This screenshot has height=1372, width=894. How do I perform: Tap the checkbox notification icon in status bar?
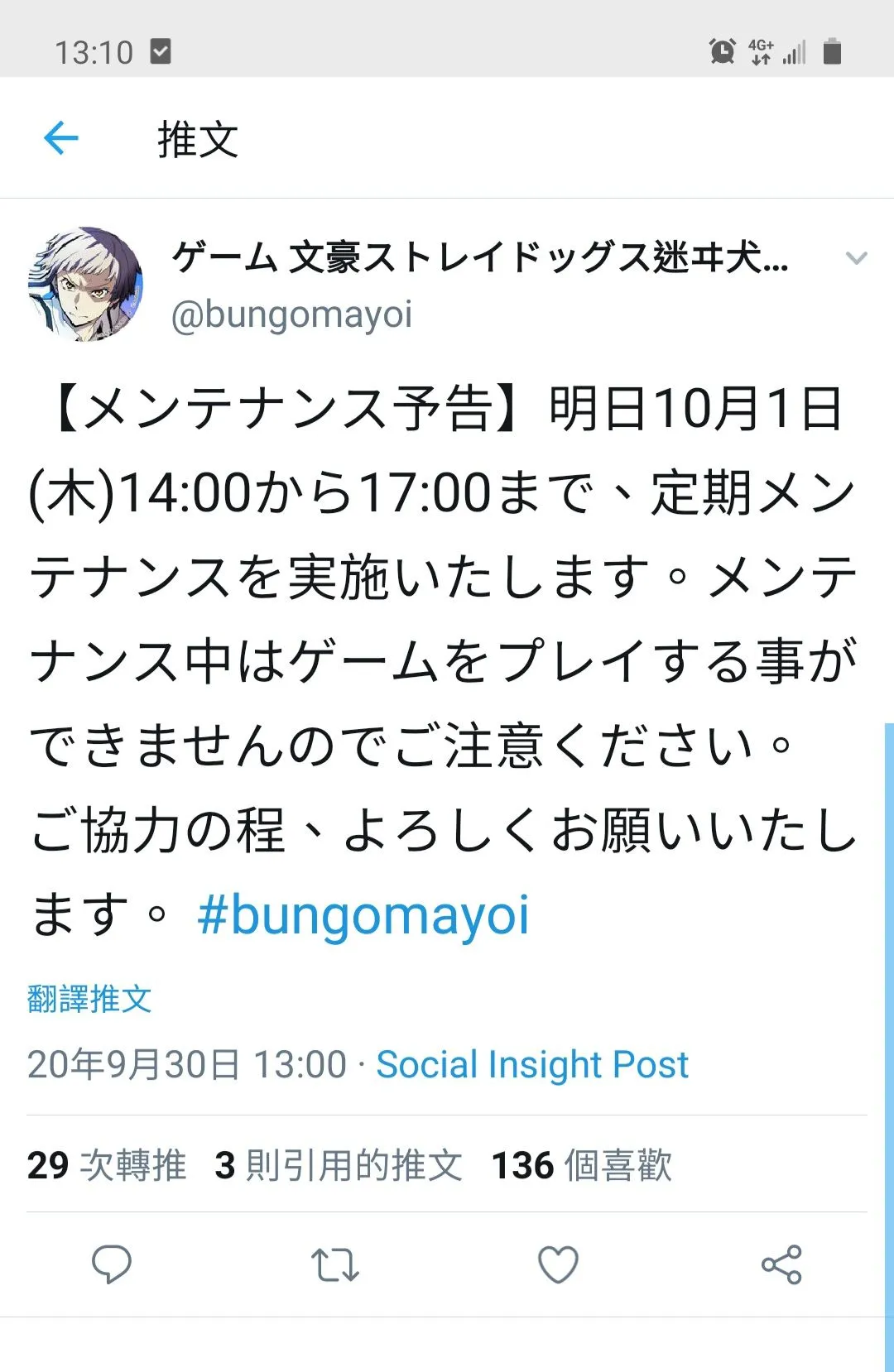tap(161, 51)
